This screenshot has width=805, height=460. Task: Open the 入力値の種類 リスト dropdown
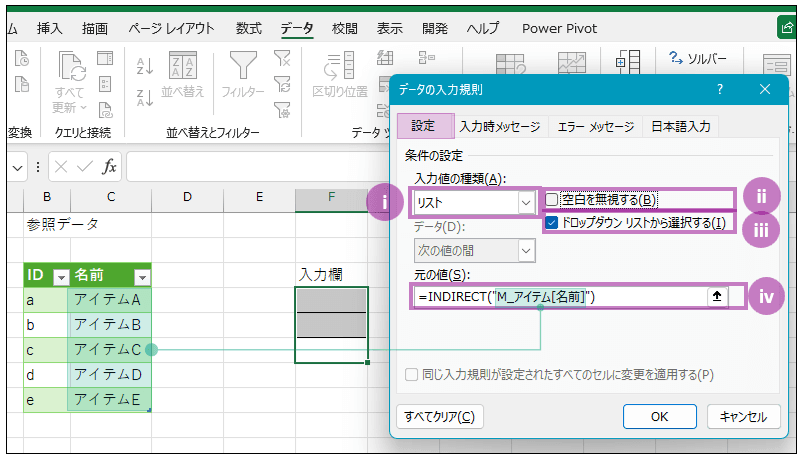click(x=526, y=203)
